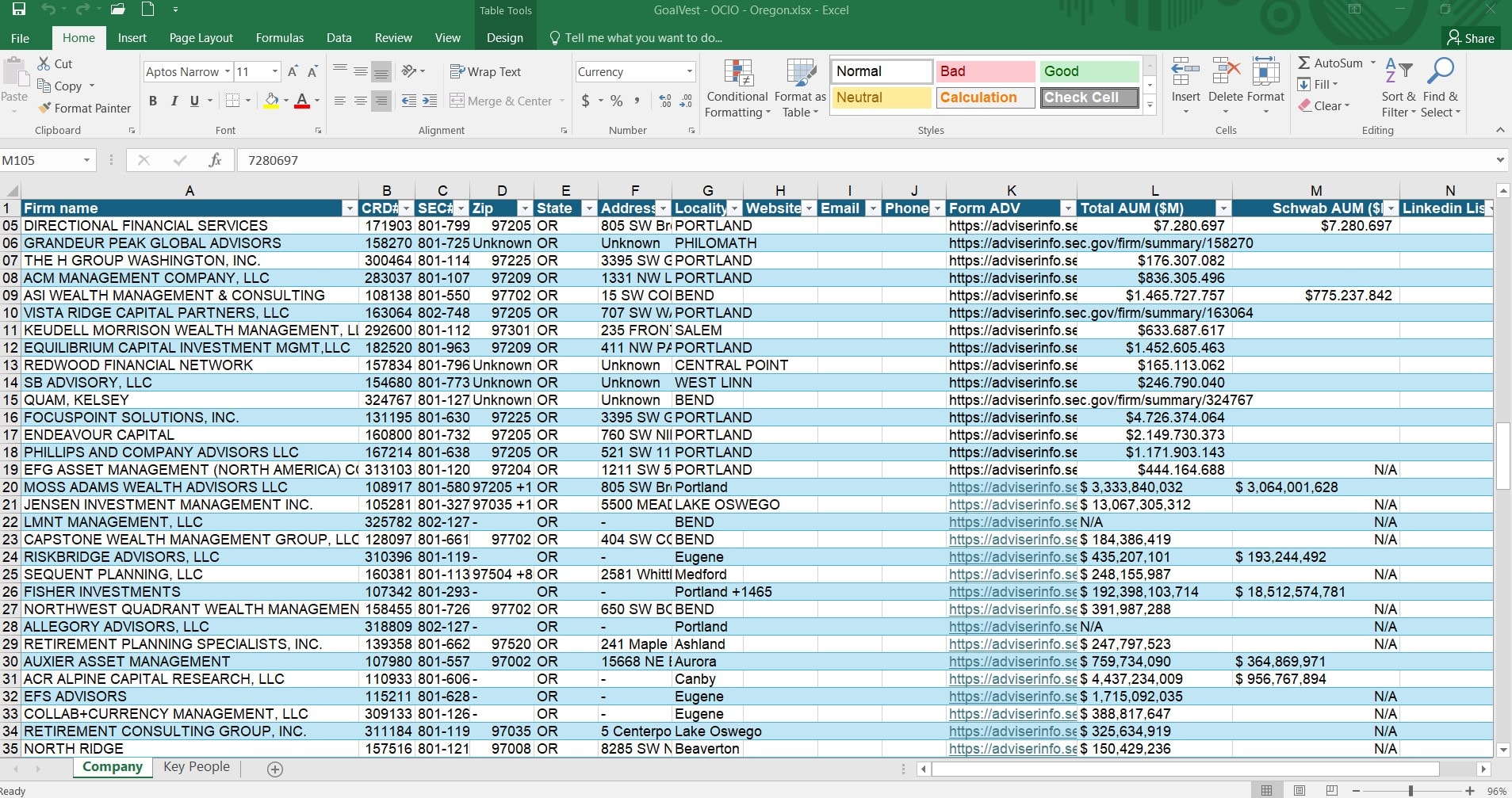This screenshot has width=1512, height=798.
Task: Toggle Bold formatting
Action: click(153, 101)
